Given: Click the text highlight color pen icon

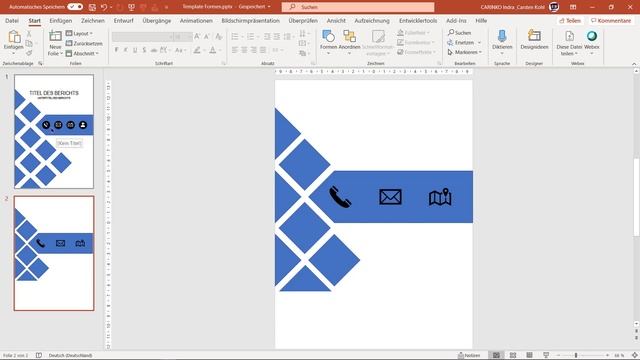Looking at the screenshot, I should [197, 50].
